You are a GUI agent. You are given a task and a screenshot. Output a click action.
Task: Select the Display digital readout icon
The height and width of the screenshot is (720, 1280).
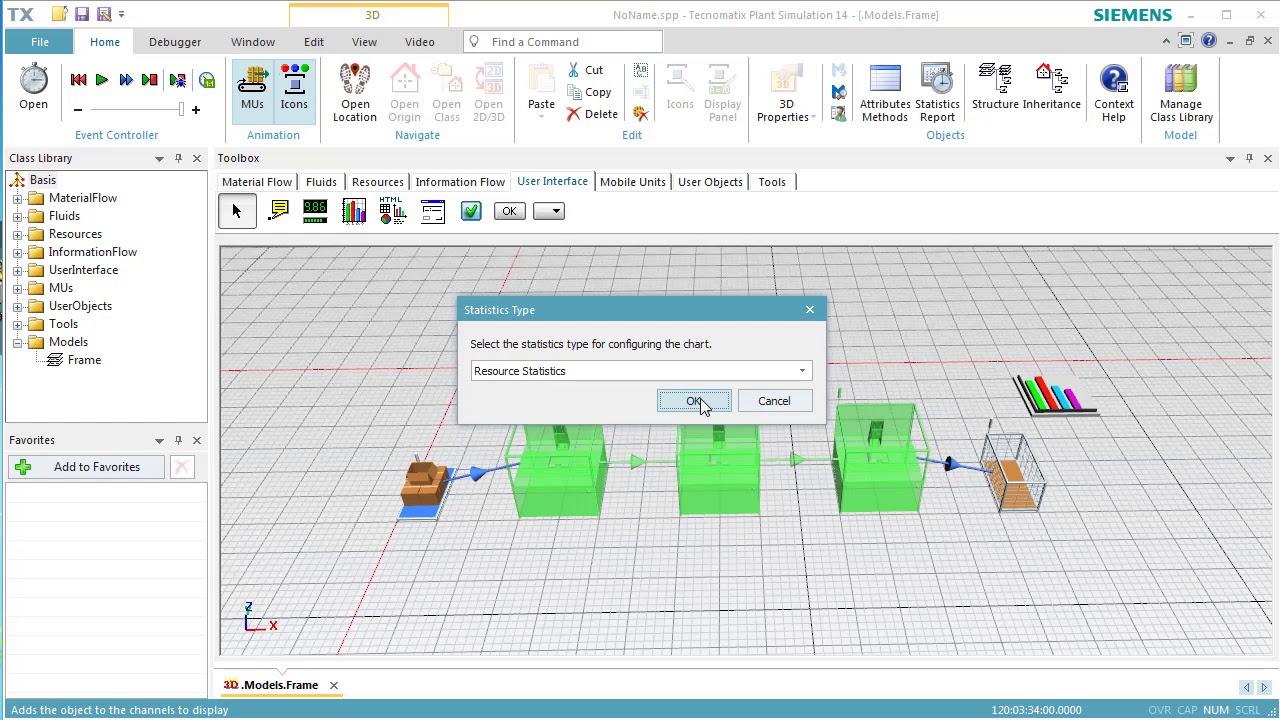tap(315, 211)
